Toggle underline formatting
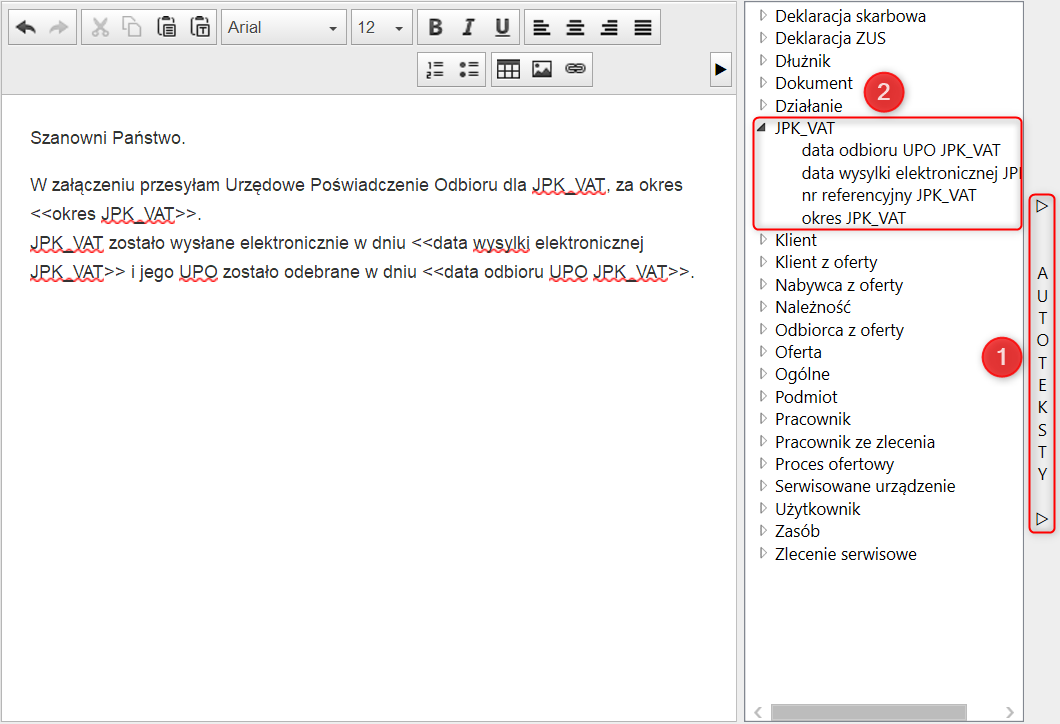 coord(502,28)
